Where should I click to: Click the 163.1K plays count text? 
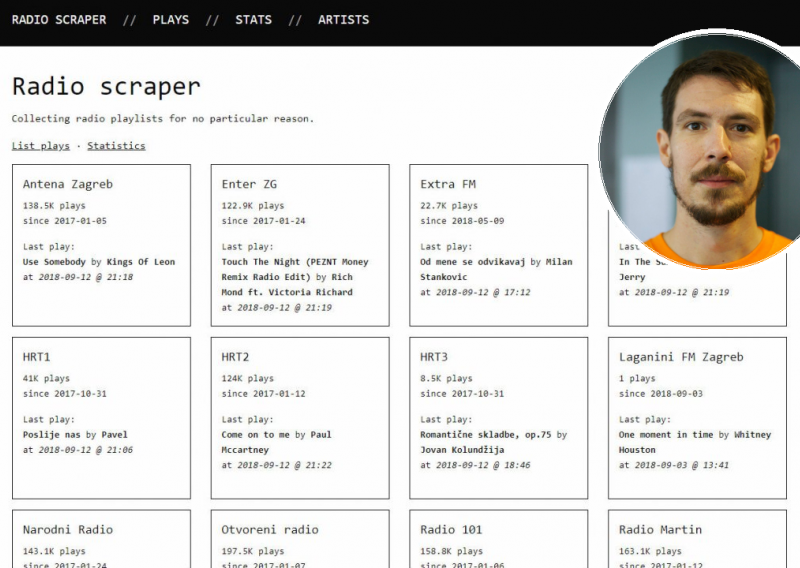point(651,551)
